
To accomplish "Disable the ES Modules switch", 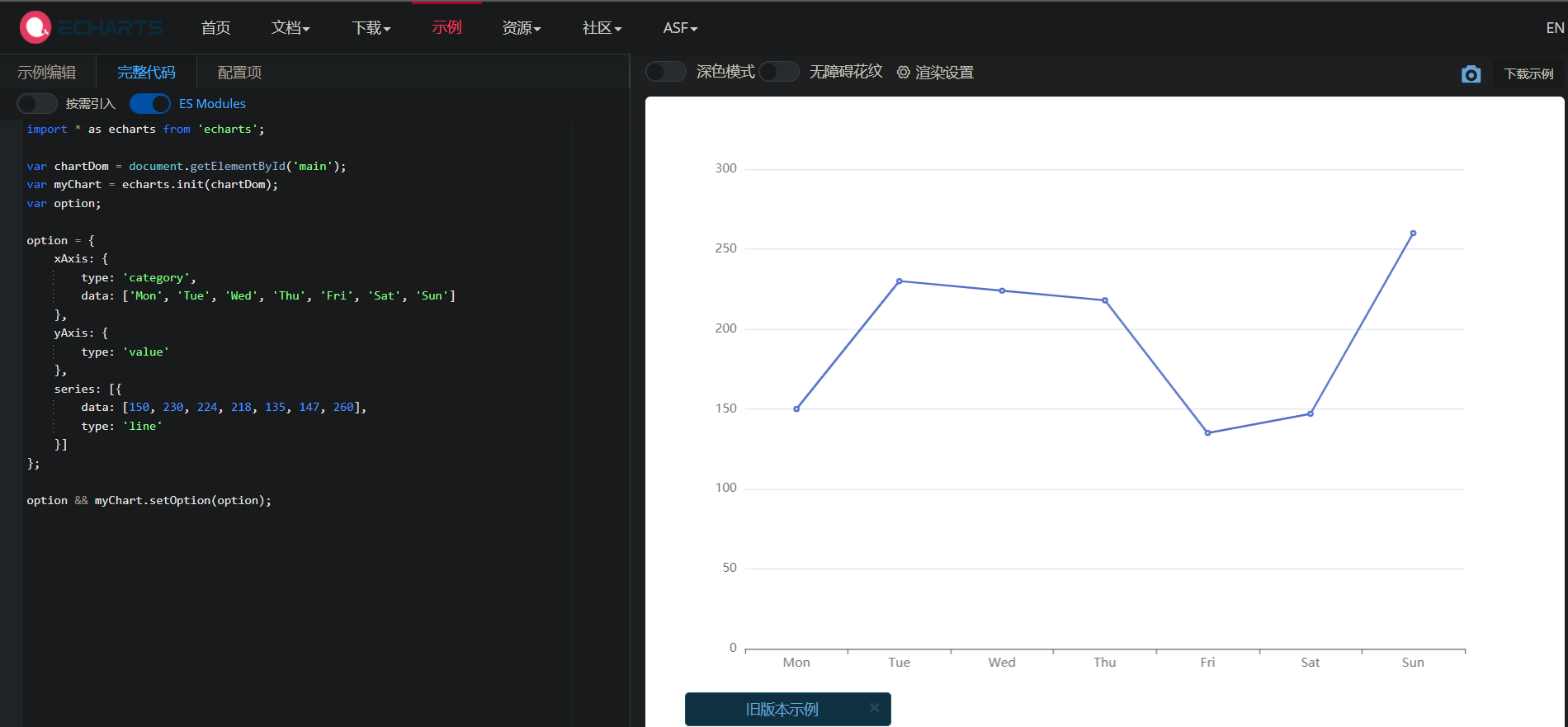I will tap(150, 103).
